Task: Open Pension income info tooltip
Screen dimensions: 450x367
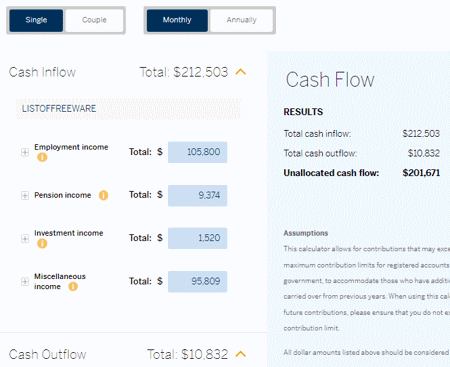Action: (103, 195)
